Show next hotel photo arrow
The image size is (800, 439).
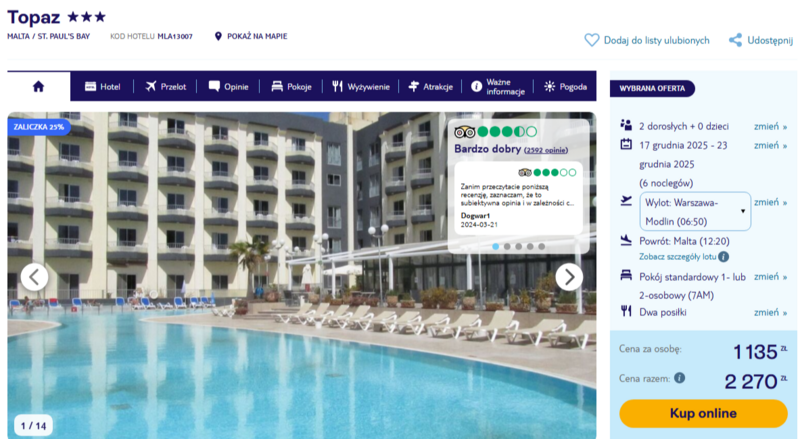click(x=569, y=277)
